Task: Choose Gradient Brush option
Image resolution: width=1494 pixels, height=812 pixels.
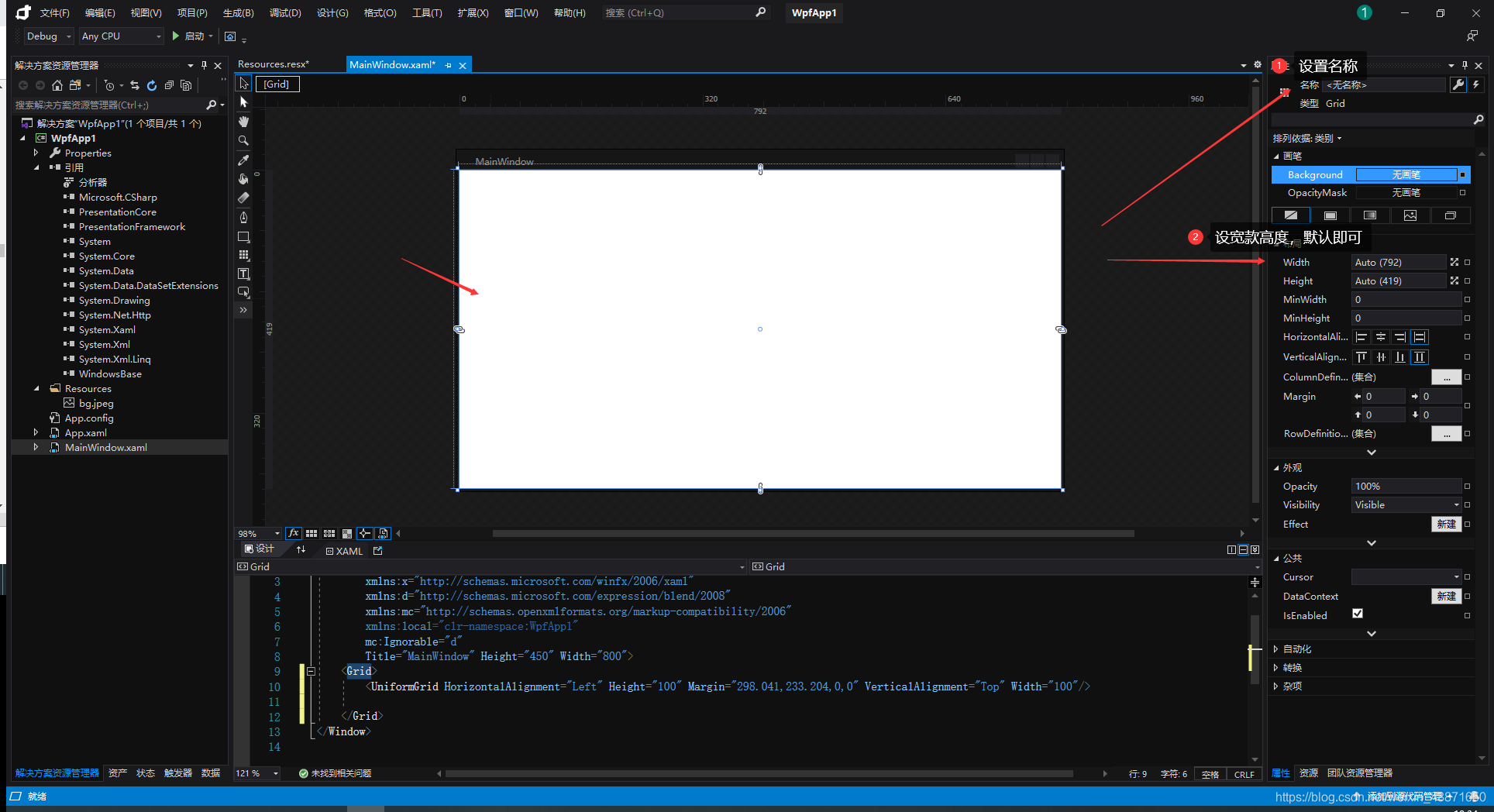Action: point(1370,215)
